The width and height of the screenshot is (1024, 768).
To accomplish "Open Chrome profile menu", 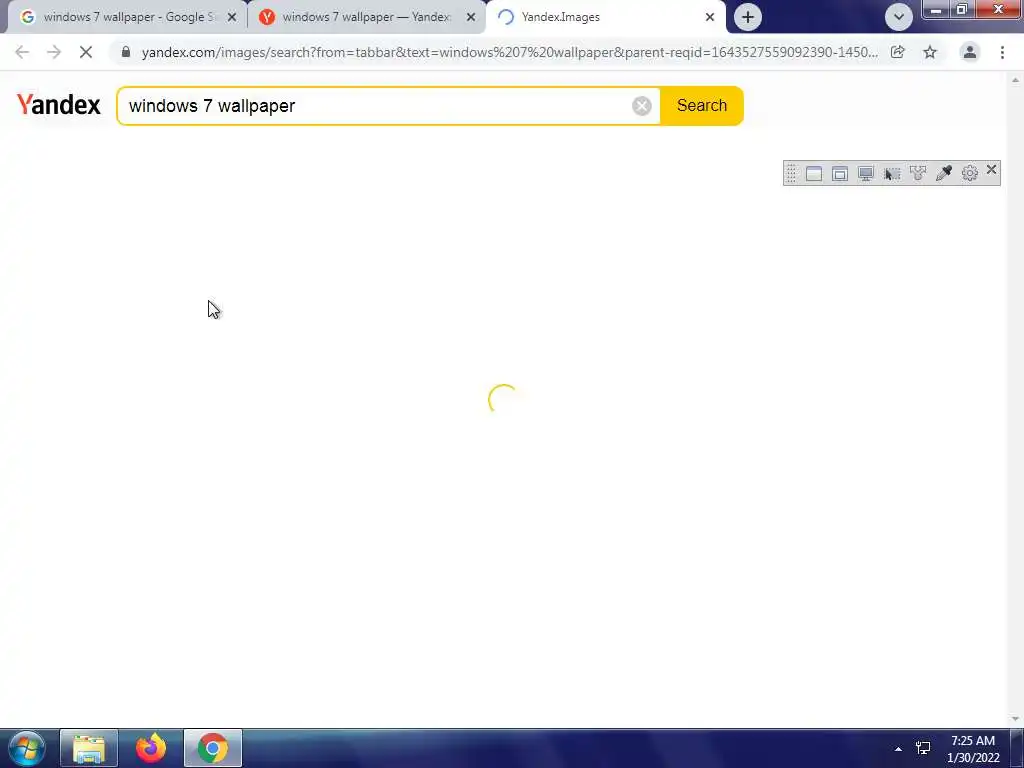I will click(970, 52).
